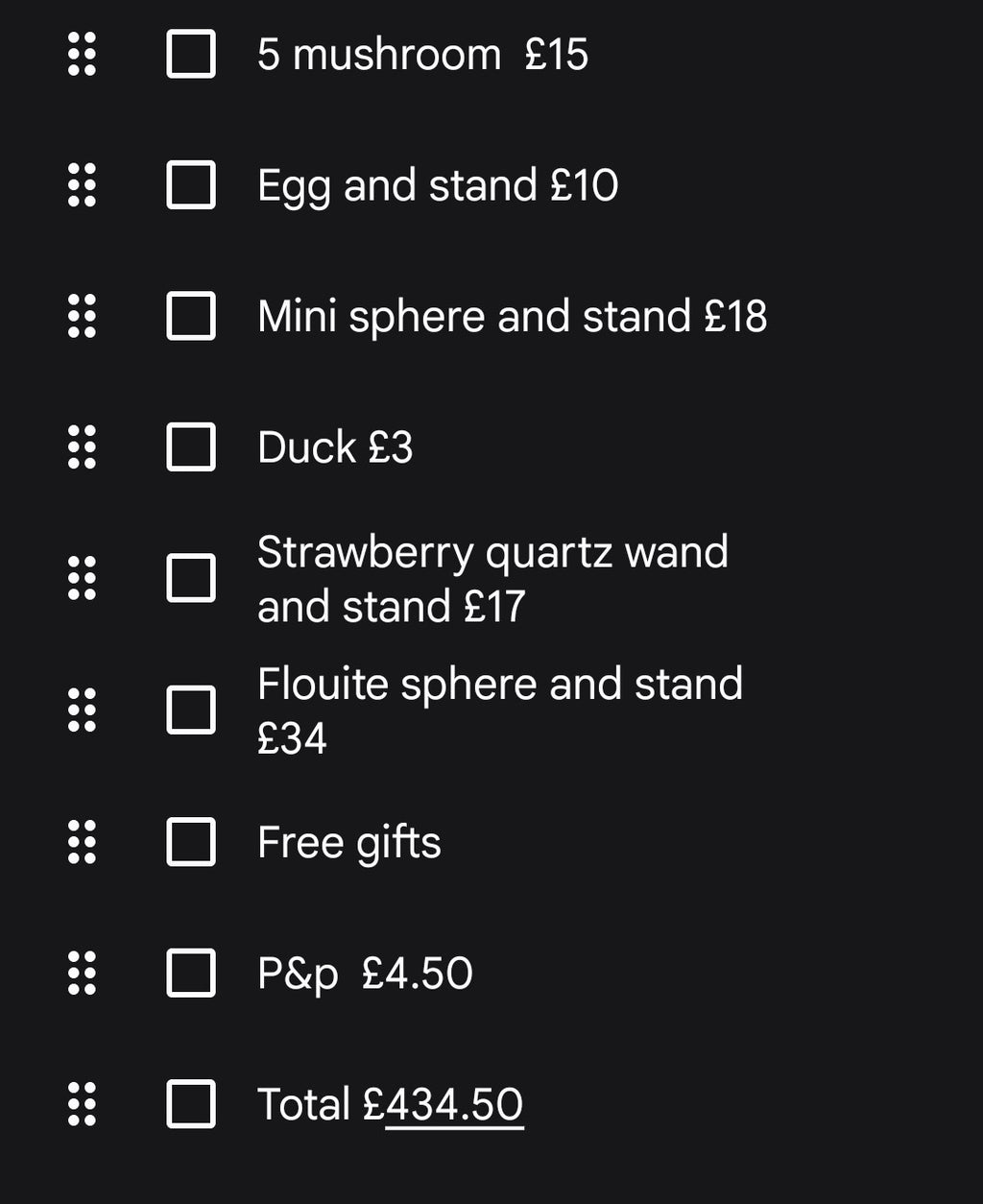Click drag handle for Strawberry quartz wand
This screenshot has width=983, height=1204.
(83, 579)
